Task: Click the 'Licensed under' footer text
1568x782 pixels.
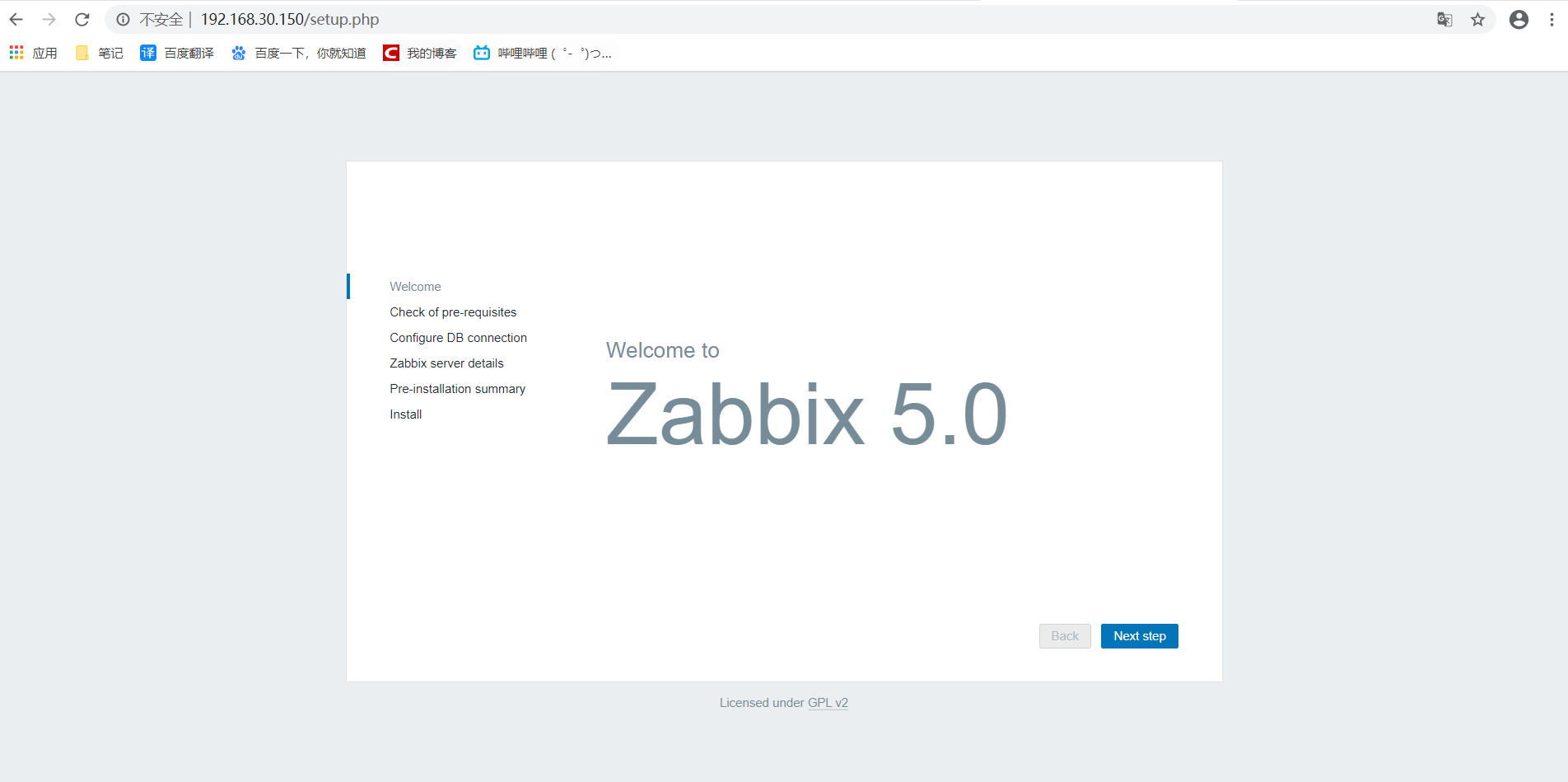Action: click(762, 703)
